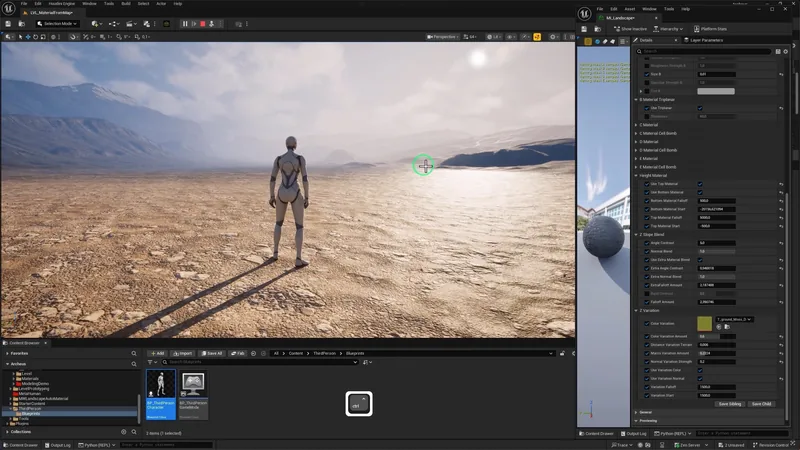This screenshot has height=450, width=800.
Task: Click Platform Stats in material editor
Action: 710,29
